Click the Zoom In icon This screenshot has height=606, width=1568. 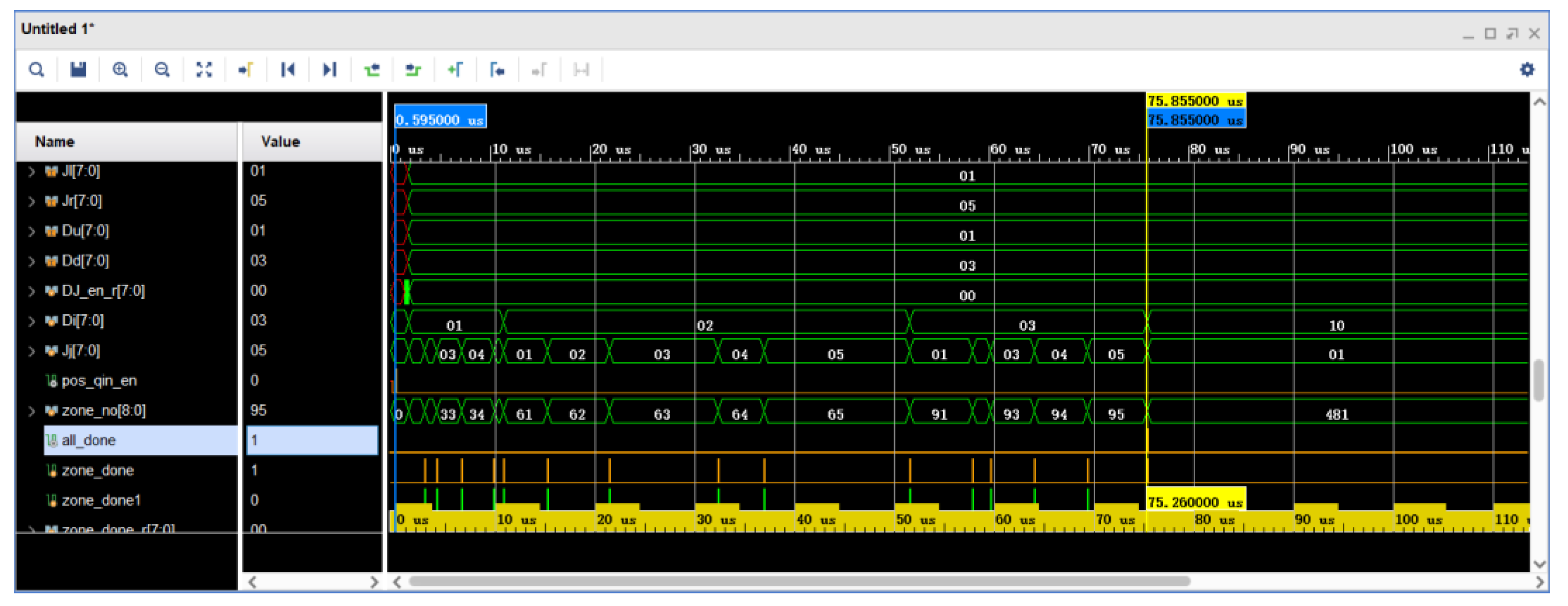120,69
